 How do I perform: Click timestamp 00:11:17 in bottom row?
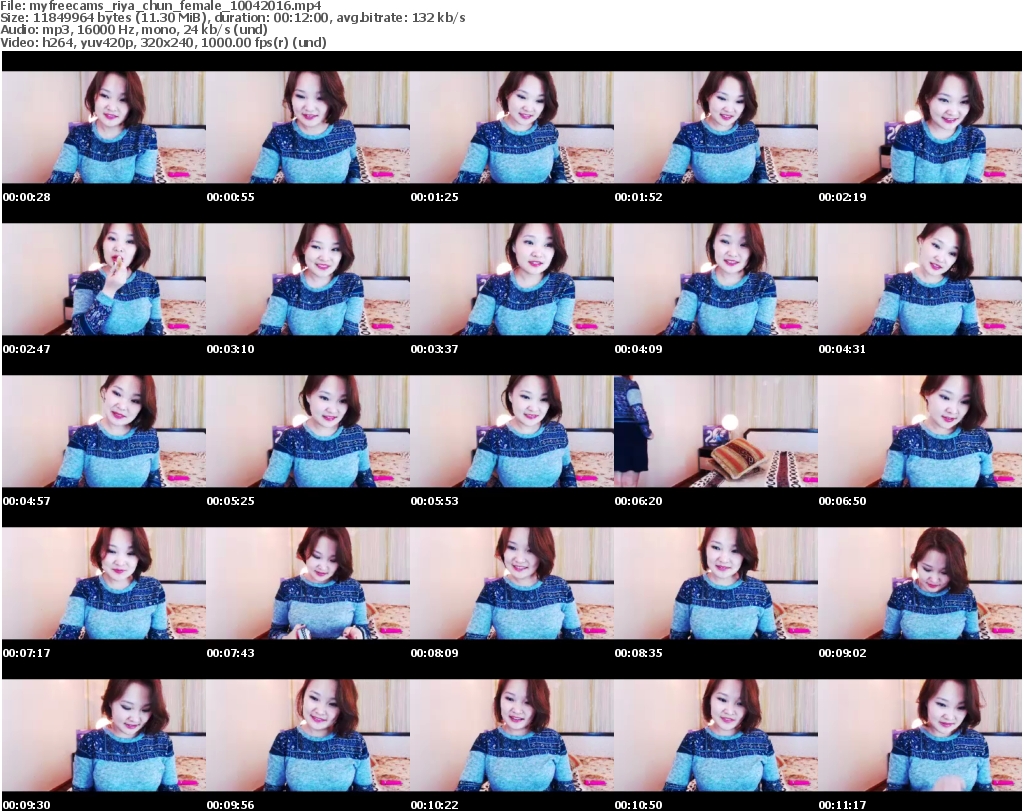point(842,805)
